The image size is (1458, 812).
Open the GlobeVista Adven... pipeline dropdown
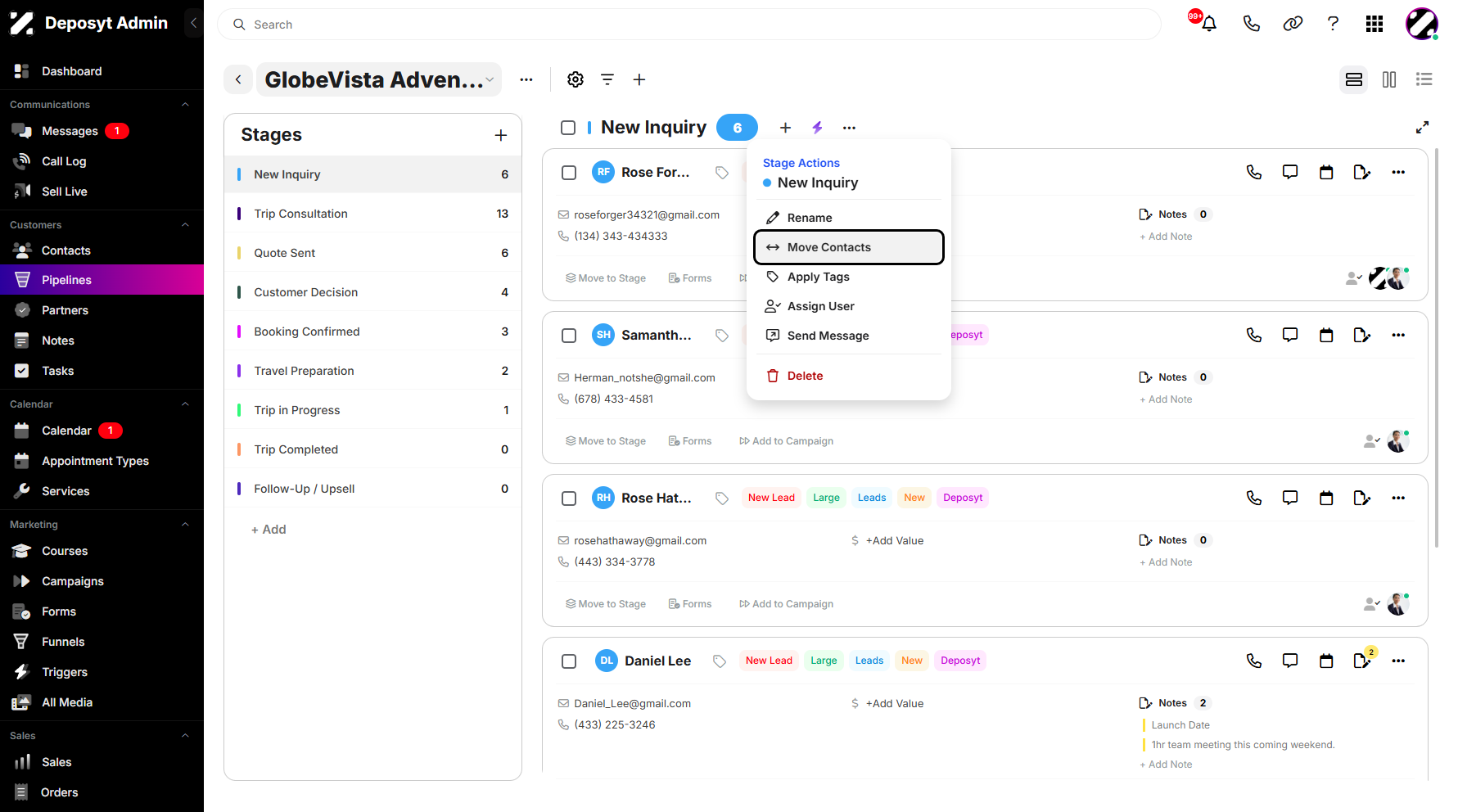coord(379,79)
